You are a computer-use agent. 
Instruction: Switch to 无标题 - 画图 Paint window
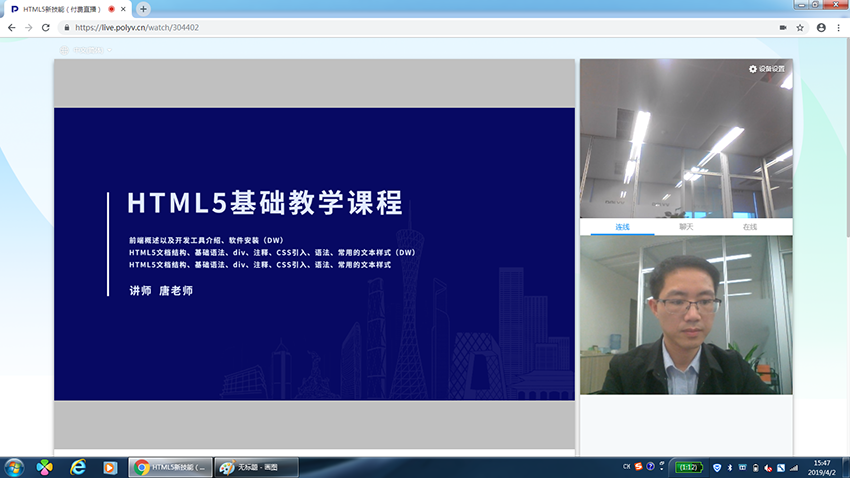256,467
